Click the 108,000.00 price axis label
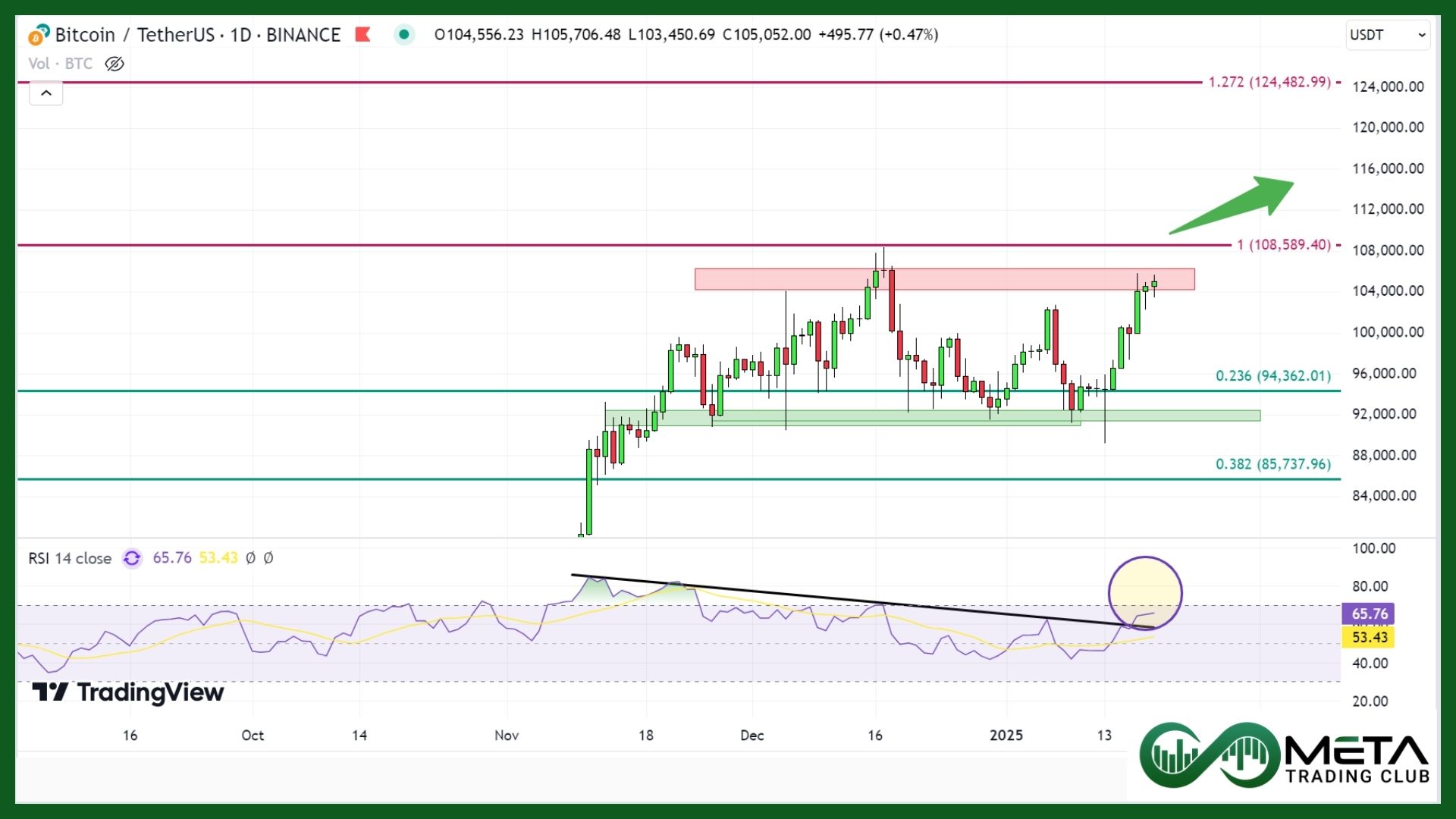 point(1388,250)
